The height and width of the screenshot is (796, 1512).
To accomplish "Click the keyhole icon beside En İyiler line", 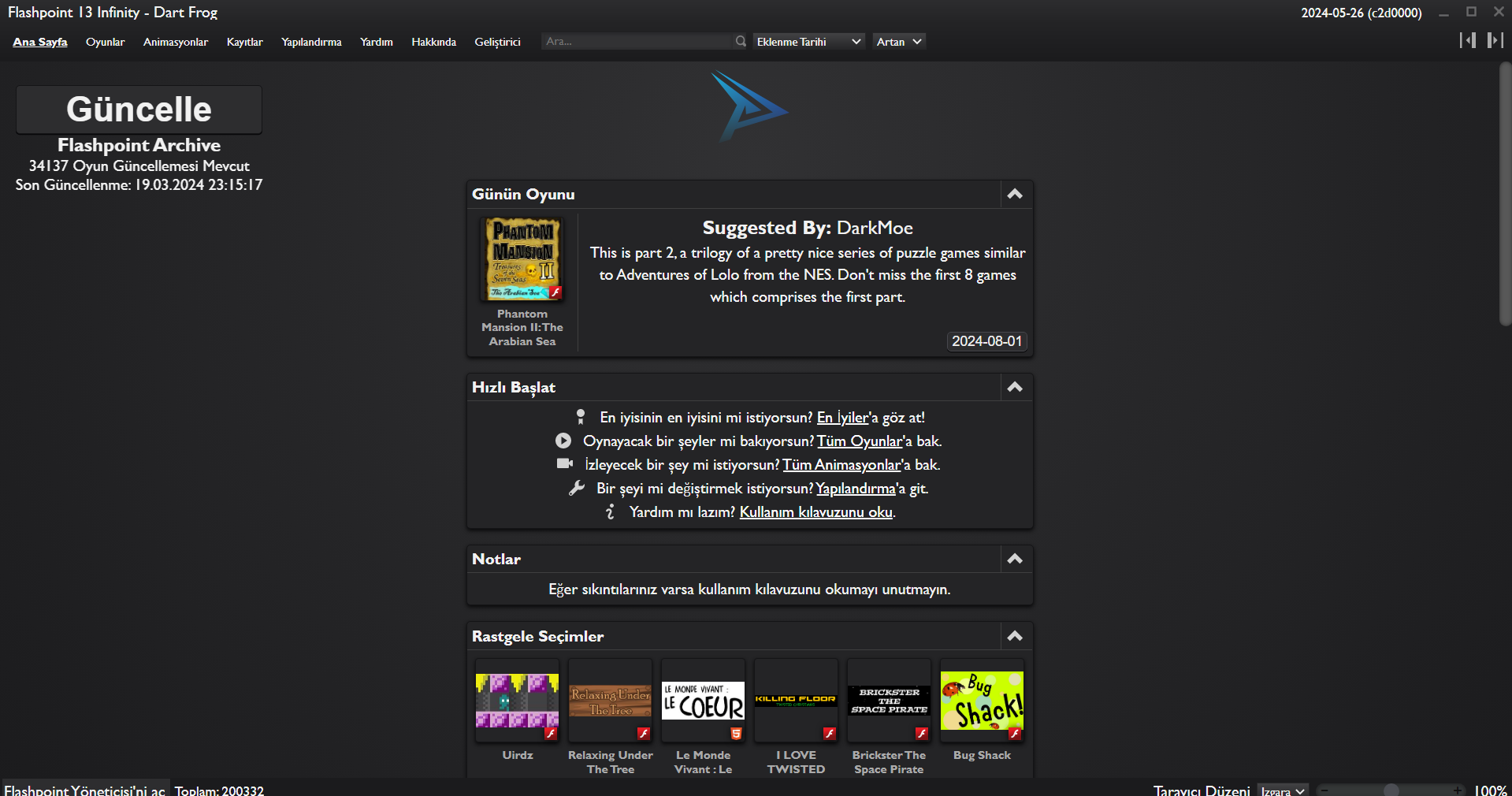I will pos(581,417).
